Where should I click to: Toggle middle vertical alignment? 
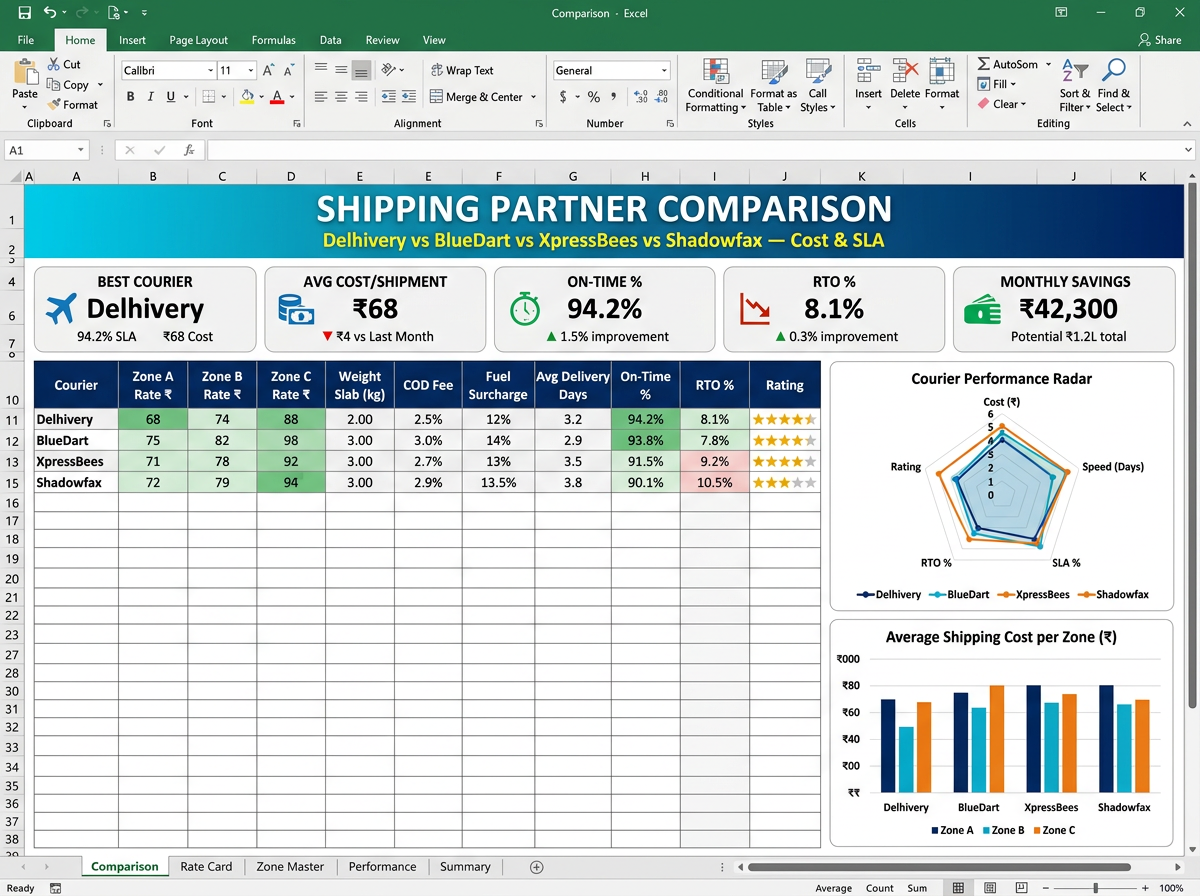coord(341,70)
